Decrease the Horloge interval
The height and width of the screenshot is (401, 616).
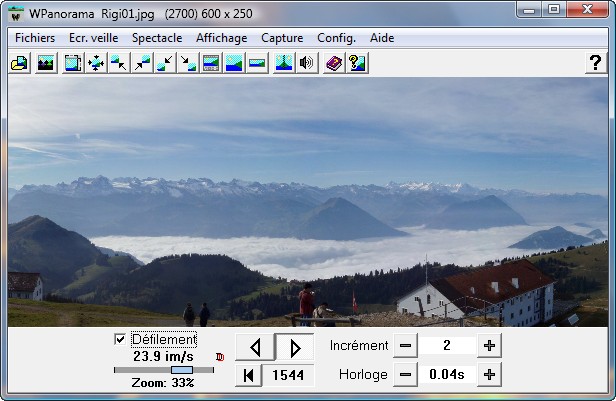405,375
